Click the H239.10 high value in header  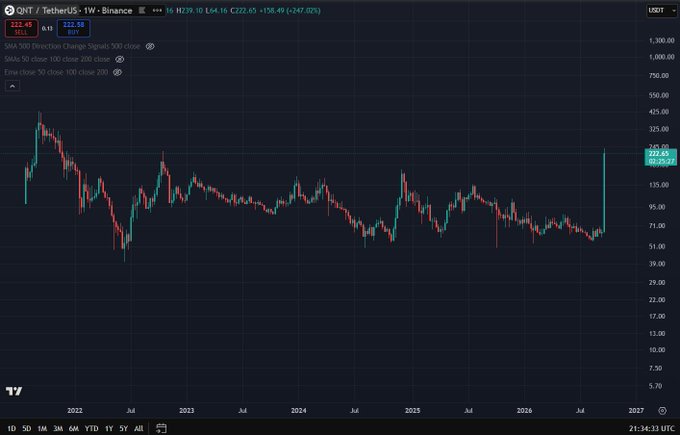[x=190, y=10]
